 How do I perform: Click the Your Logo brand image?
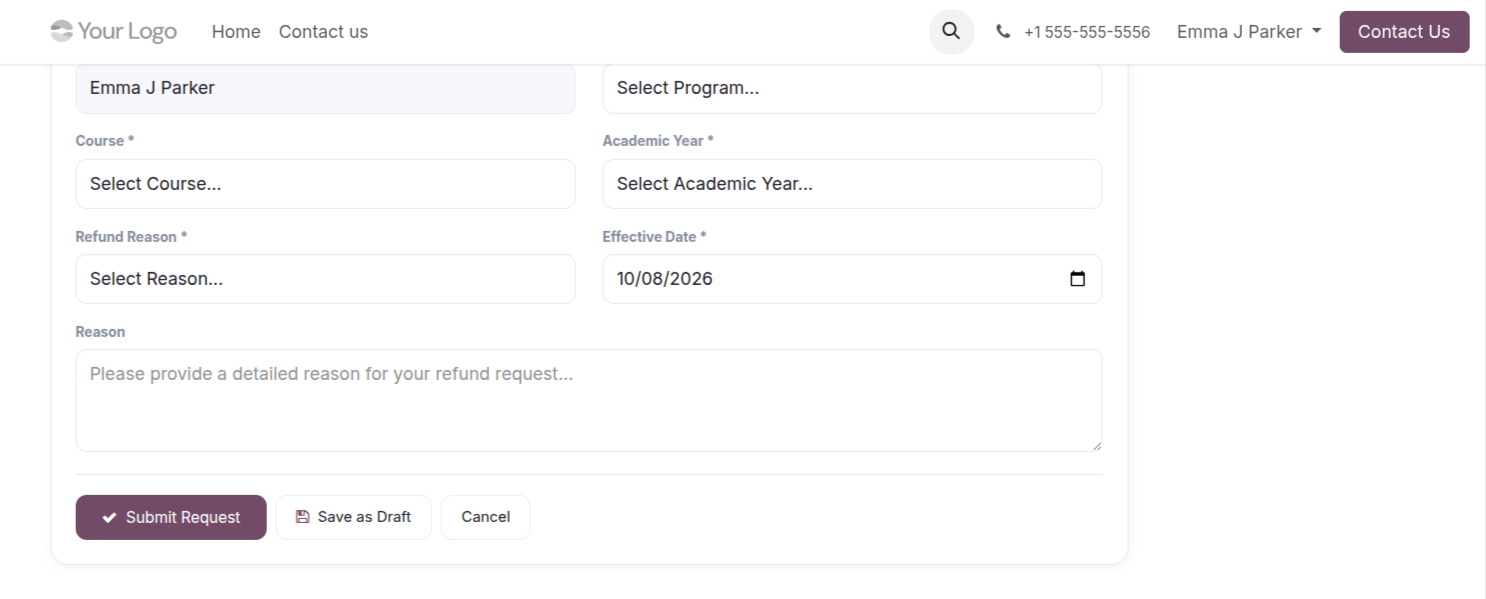114,31
